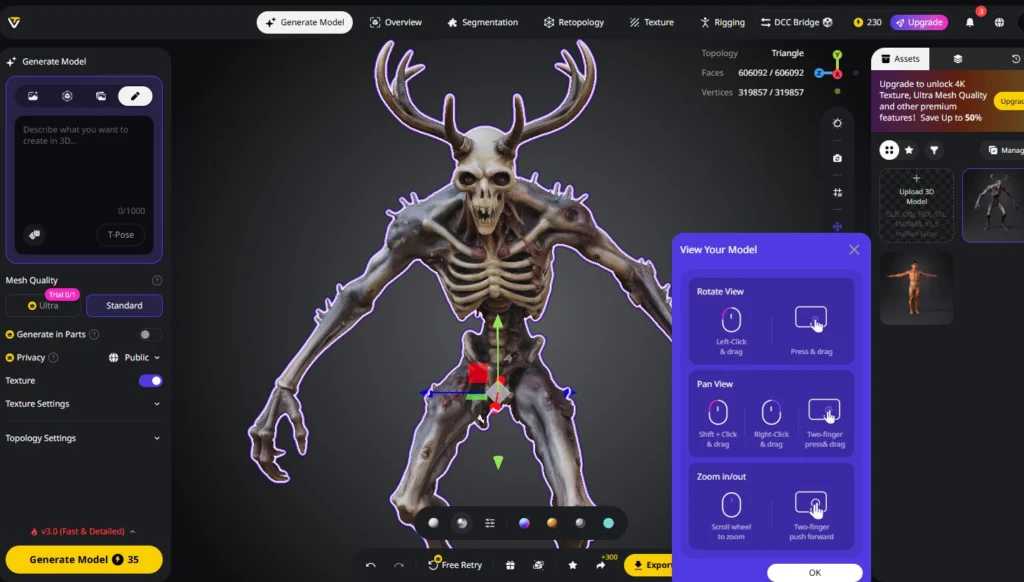This screenshot has width=1024, height=582.
Task: Switch to the Retopology tab
Action: [x=574, y=22]
